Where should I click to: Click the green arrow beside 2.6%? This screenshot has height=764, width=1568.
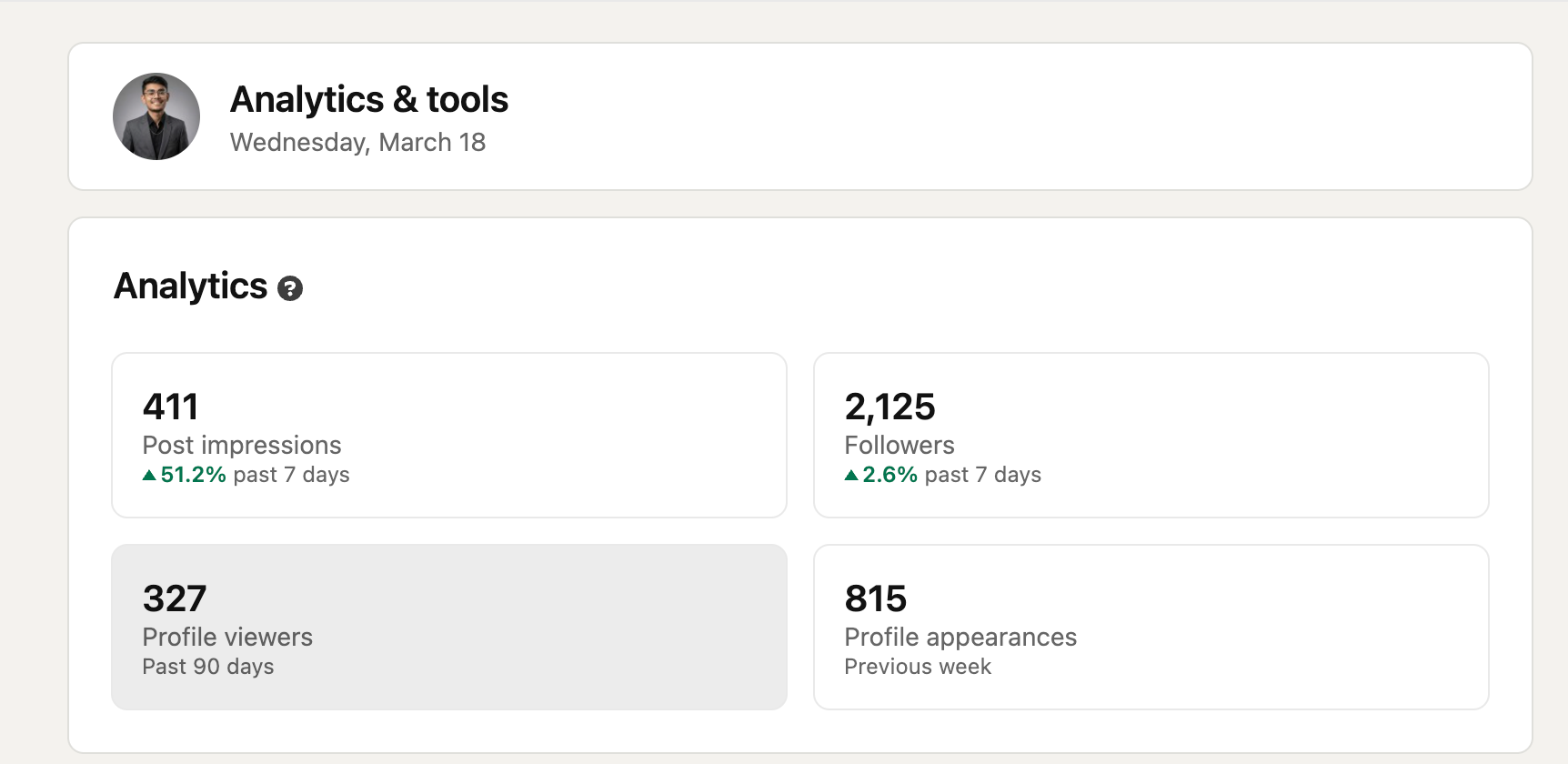tap(851, 475)
